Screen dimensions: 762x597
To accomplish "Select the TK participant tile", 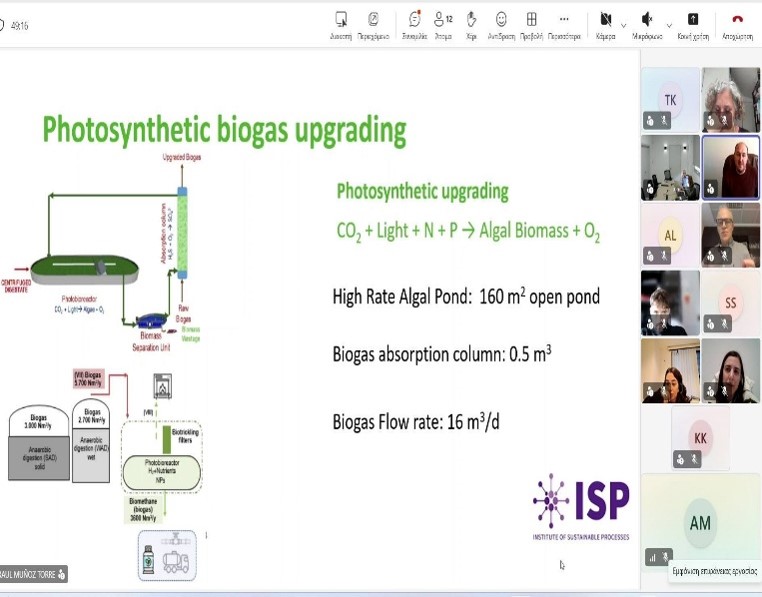I will 670,100.
